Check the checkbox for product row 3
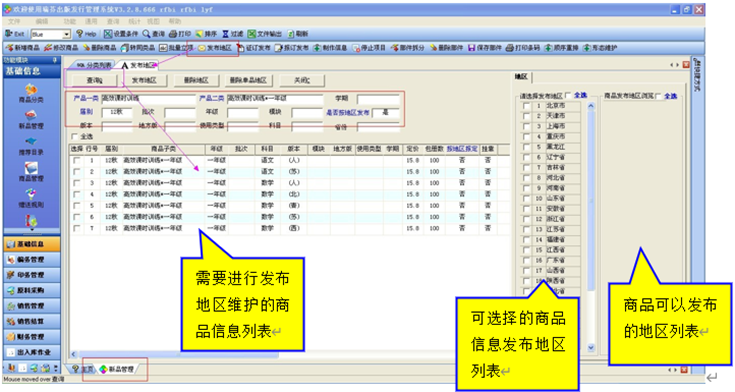 [x=76, y=183]
